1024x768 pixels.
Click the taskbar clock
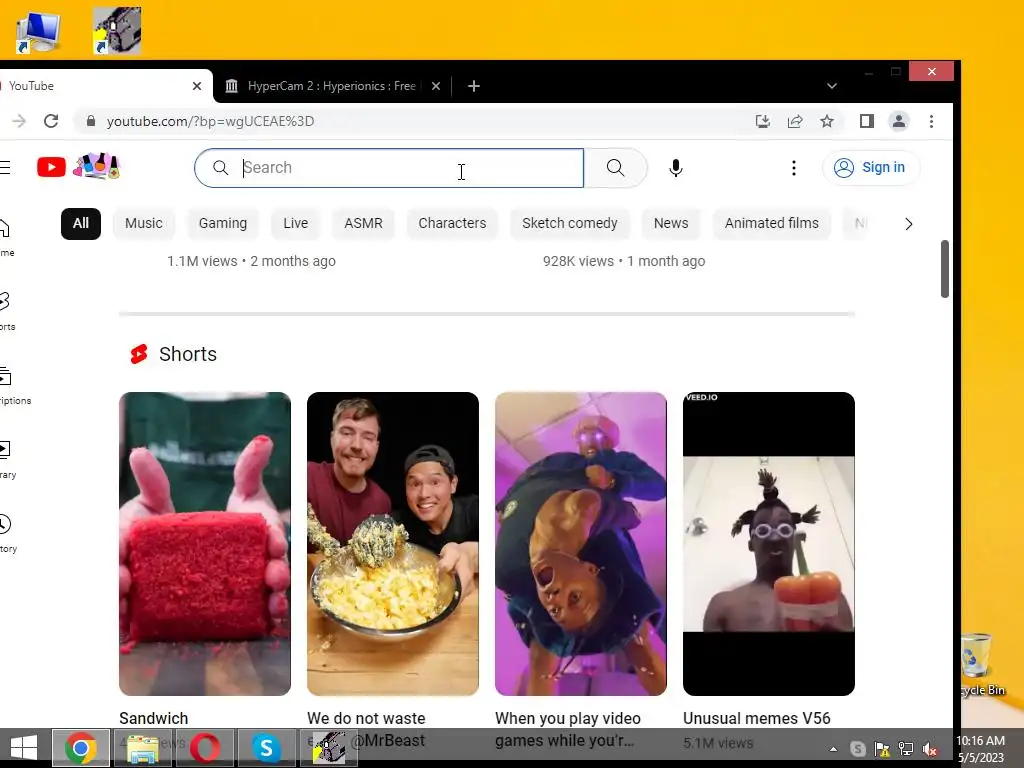[x=981, y=749]
